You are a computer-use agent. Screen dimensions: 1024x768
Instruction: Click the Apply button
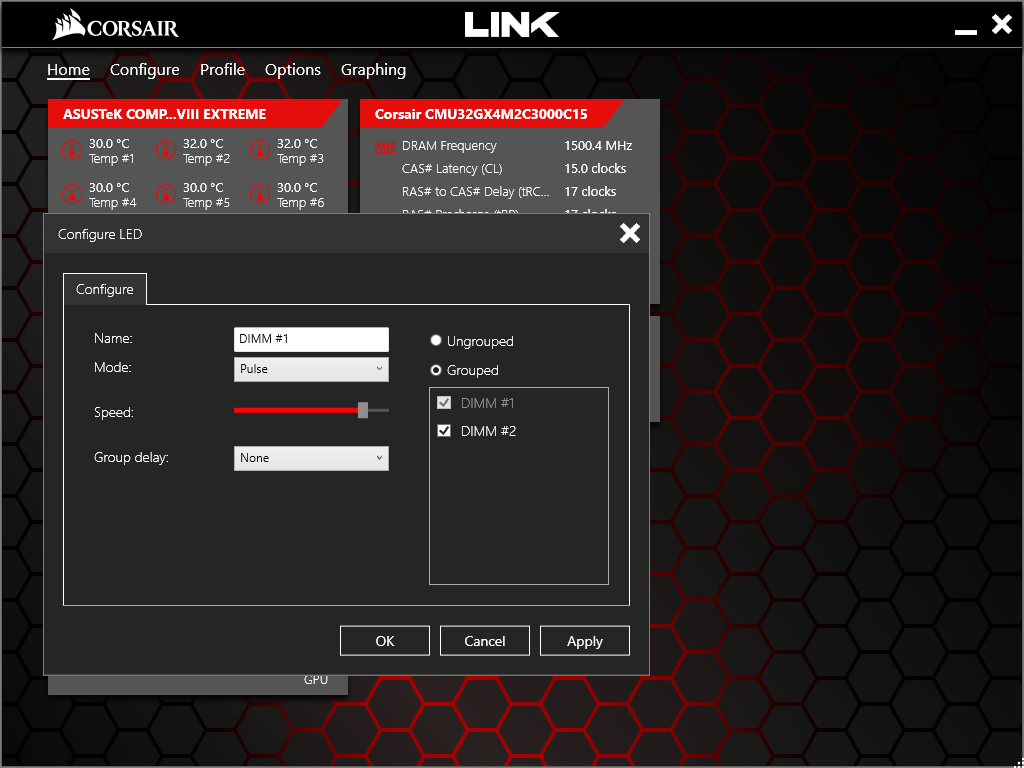coord(584,641)
